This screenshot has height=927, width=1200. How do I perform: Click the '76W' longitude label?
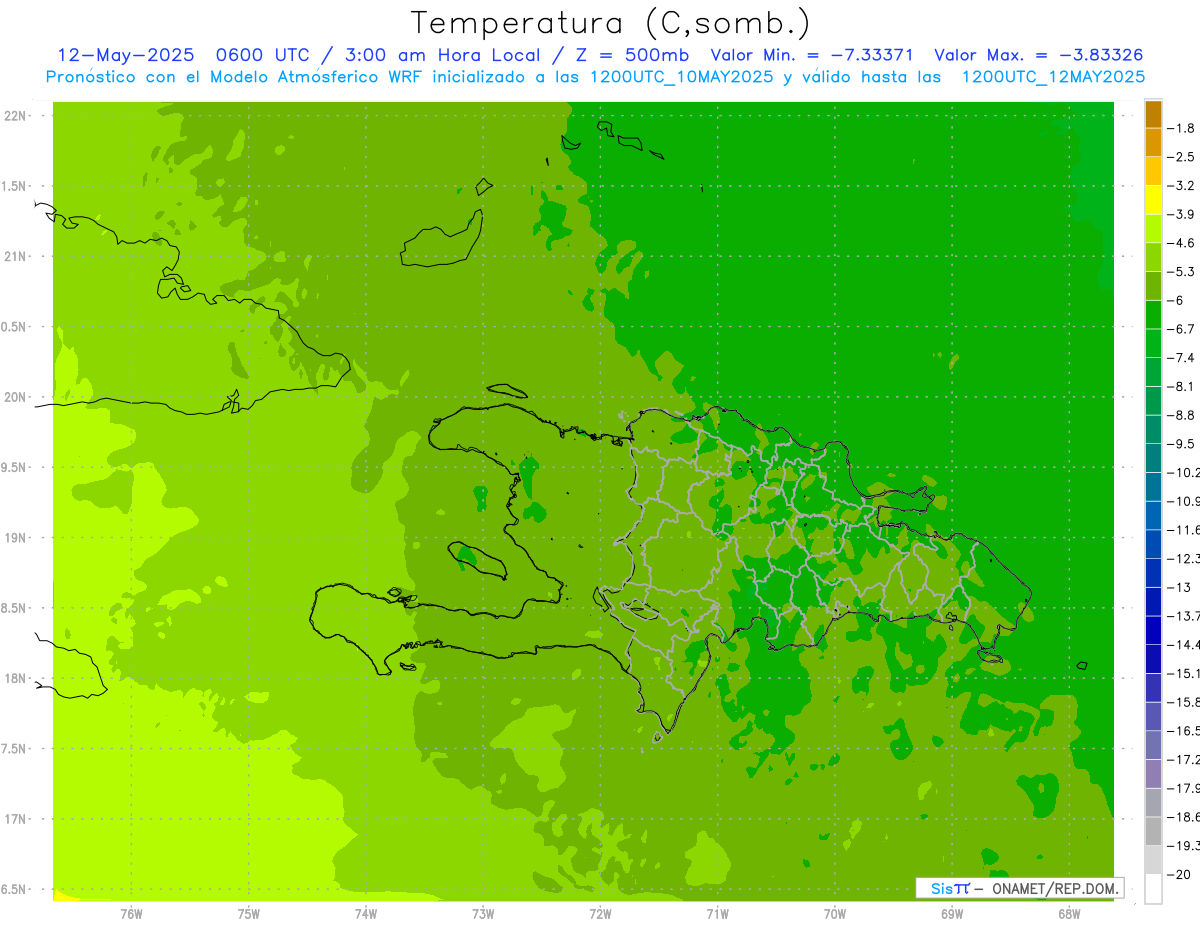pos(131,914)
